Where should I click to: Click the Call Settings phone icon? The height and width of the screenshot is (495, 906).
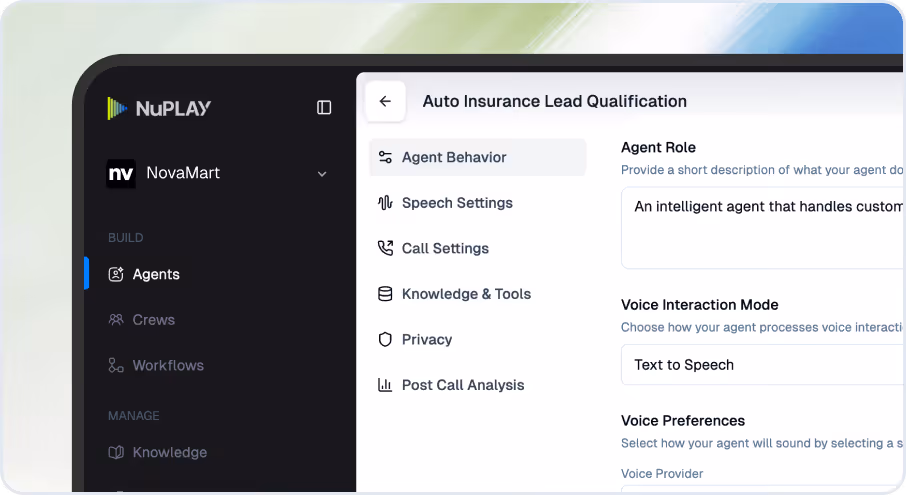click(x=385, y=248)
